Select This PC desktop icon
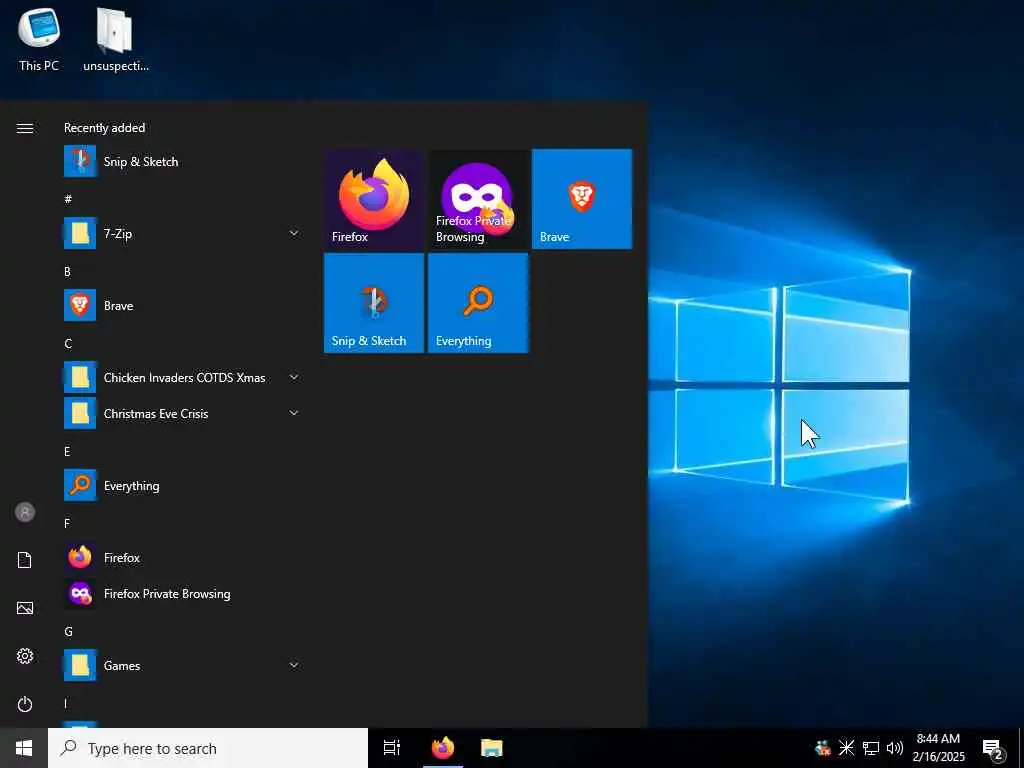The height and width of the screenshot is (768, 1024). click(x=39, y=39)
